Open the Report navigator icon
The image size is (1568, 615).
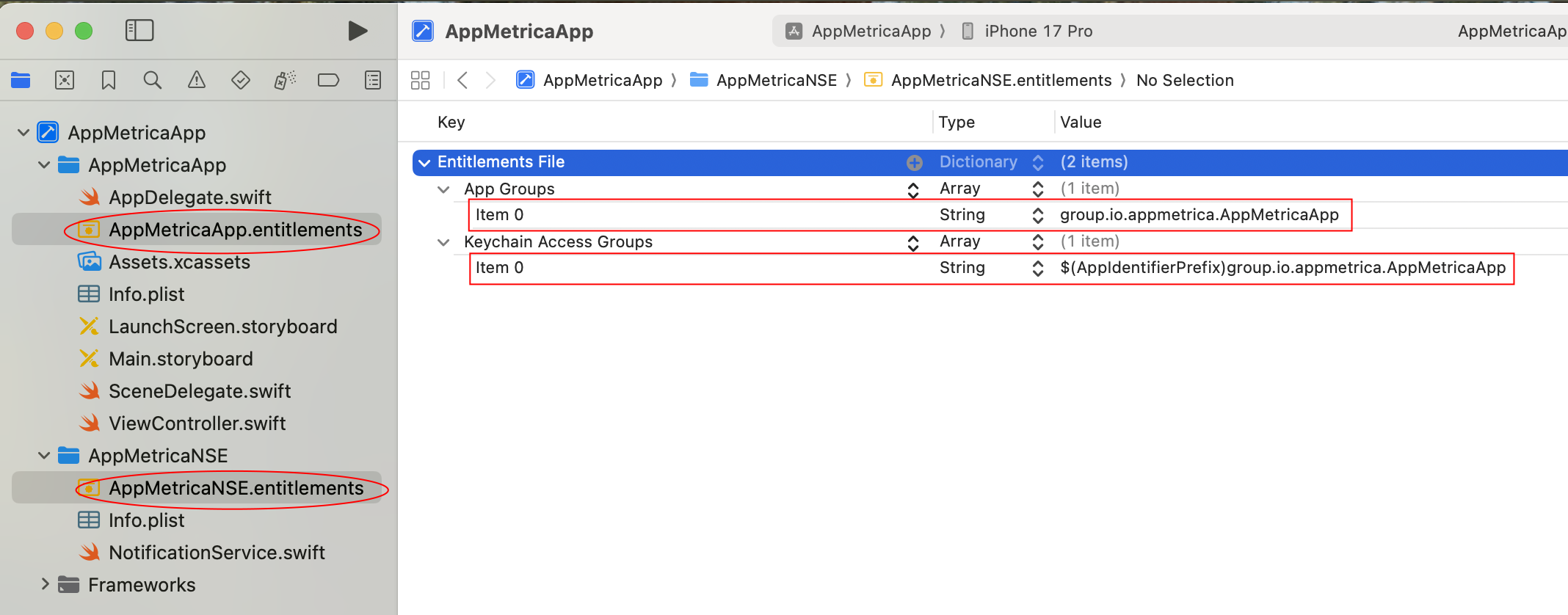[373, 80]
